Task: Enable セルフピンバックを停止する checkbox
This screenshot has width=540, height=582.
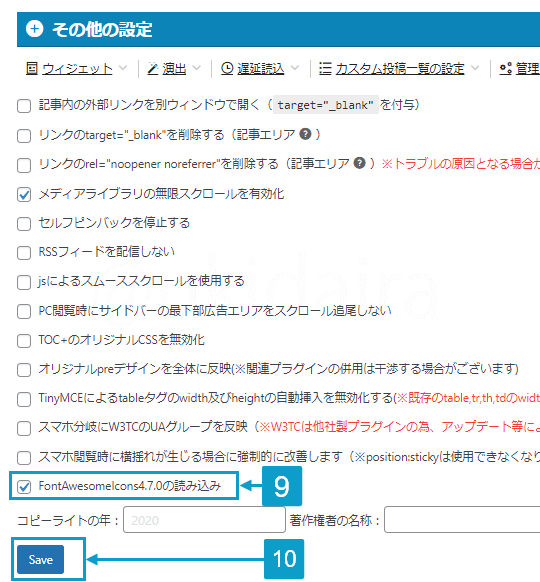Action: [24, 224]
